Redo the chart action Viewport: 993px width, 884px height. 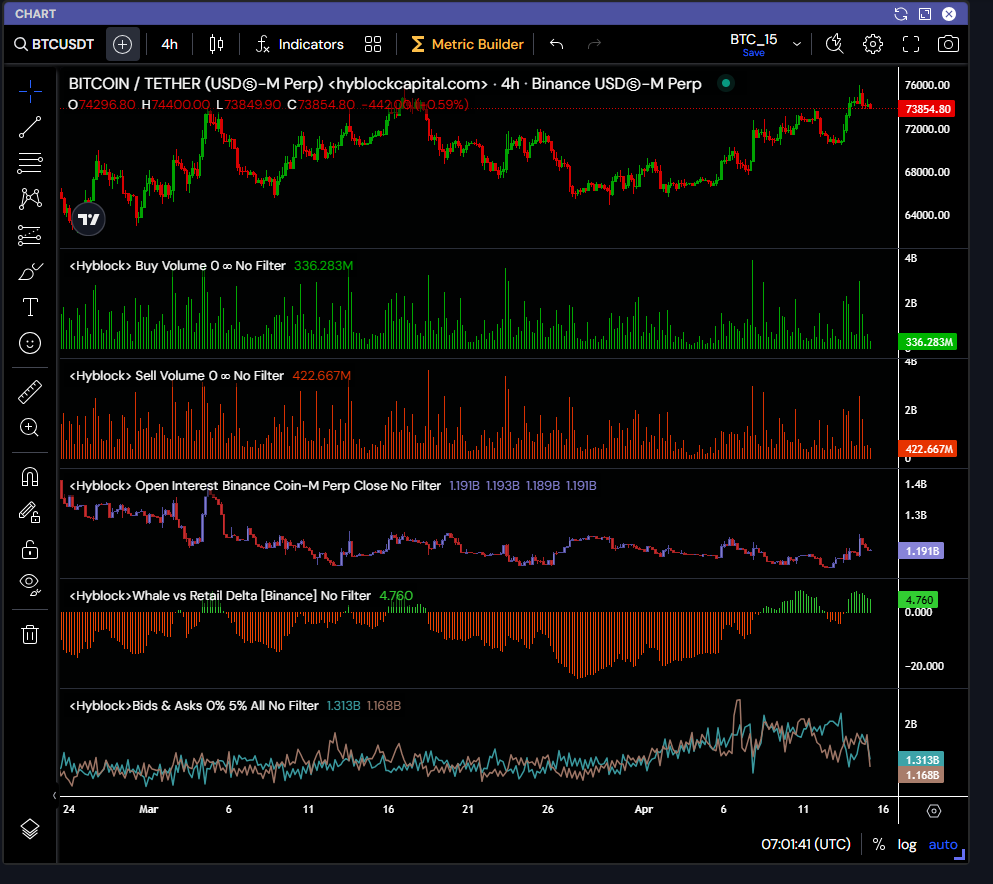594,44
